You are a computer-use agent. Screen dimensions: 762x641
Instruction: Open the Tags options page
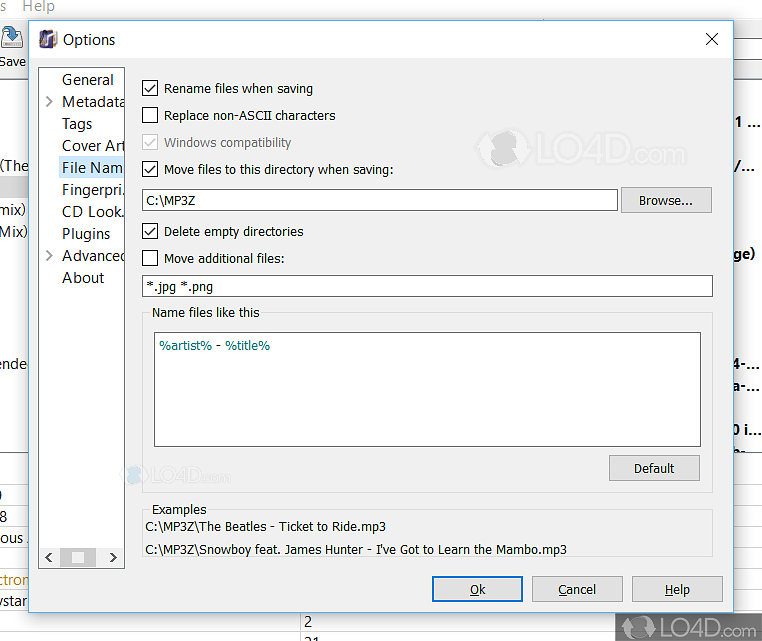point(77,124)
